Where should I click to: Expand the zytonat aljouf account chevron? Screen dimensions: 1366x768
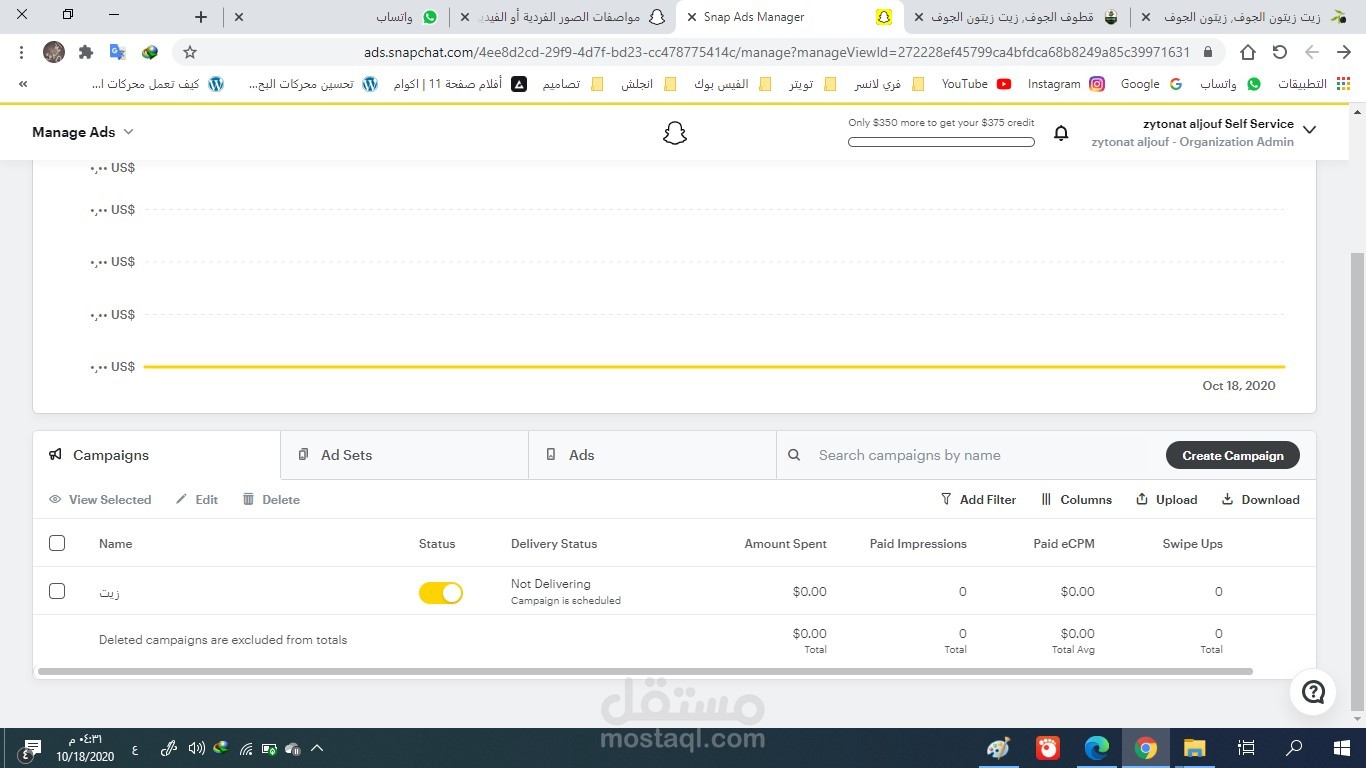[1309, 130]
